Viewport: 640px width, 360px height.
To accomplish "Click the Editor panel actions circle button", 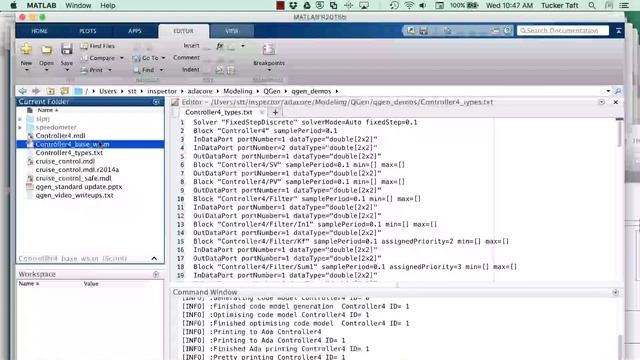I will point(602,102).
